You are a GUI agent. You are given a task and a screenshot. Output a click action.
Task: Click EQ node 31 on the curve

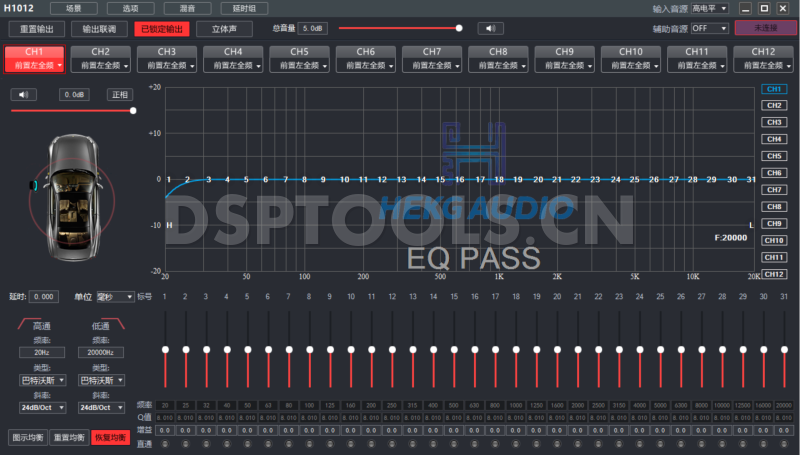[751, 180]
